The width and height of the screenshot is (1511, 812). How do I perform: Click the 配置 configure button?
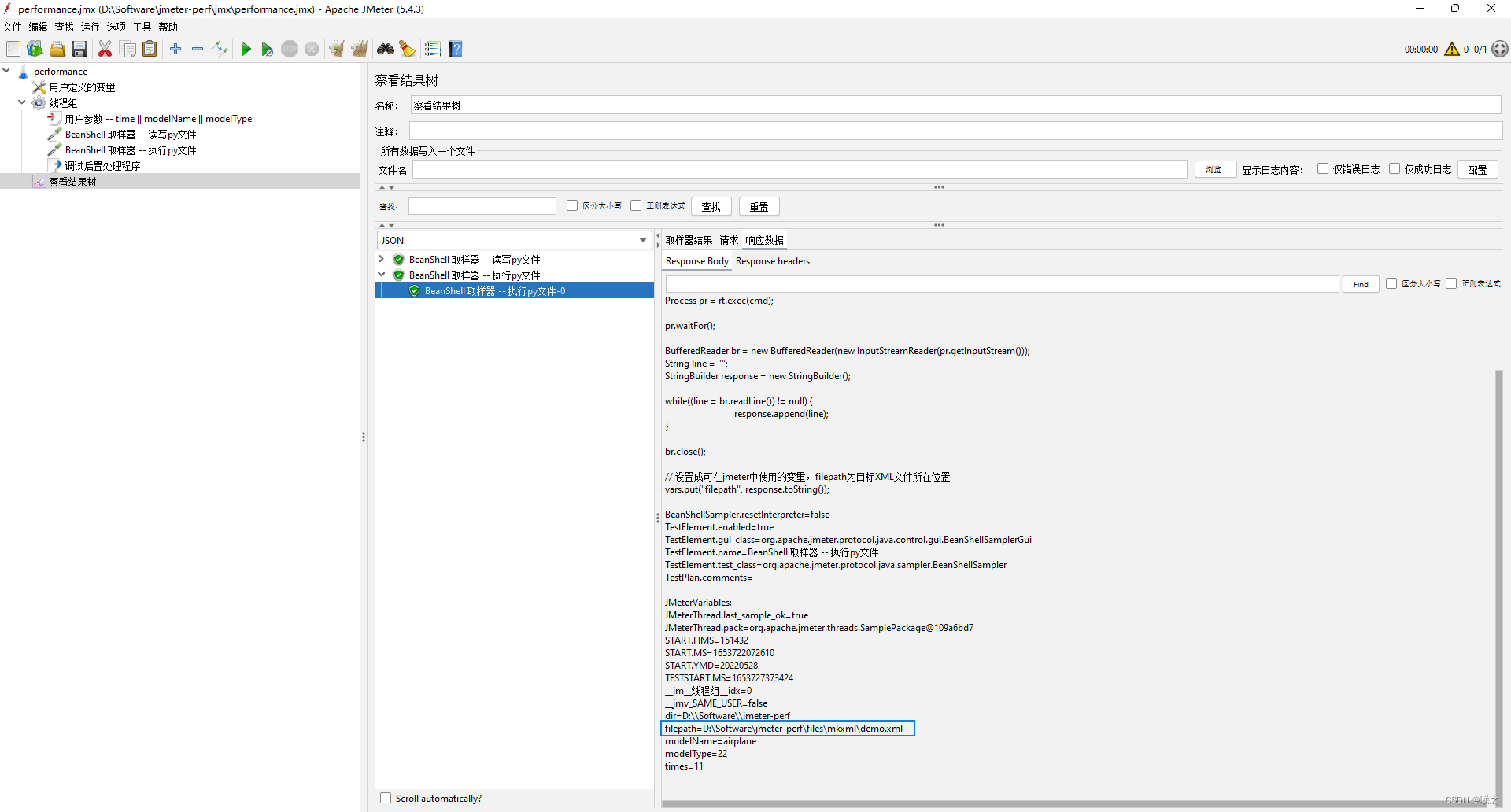(x=1477, y=169)
